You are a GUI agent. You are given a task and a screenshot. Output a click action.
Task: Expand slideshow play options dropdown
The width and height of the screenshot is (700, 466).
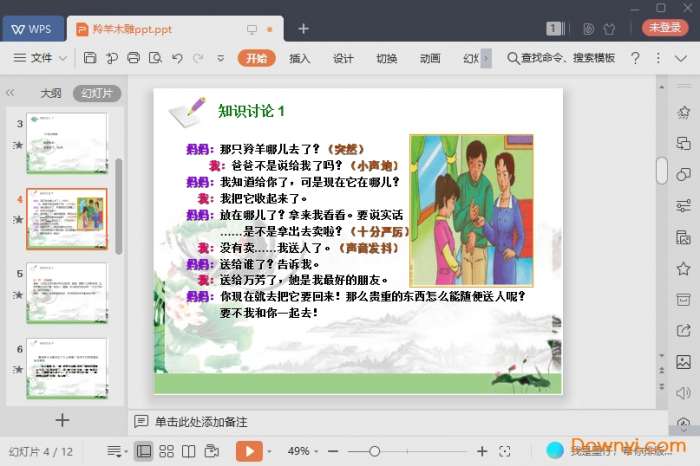[x=269, y=452]
